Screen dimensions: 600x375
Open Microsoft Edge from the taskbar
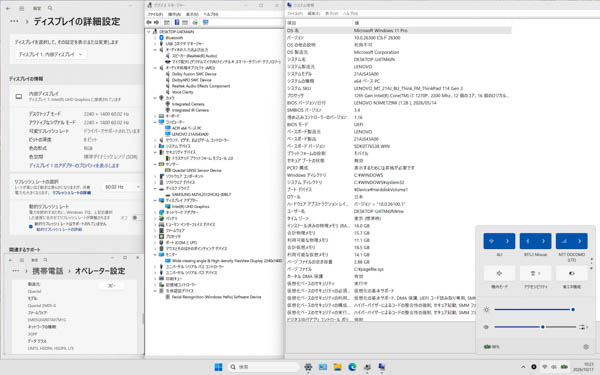pyautogui.click(x=352, y=367)
